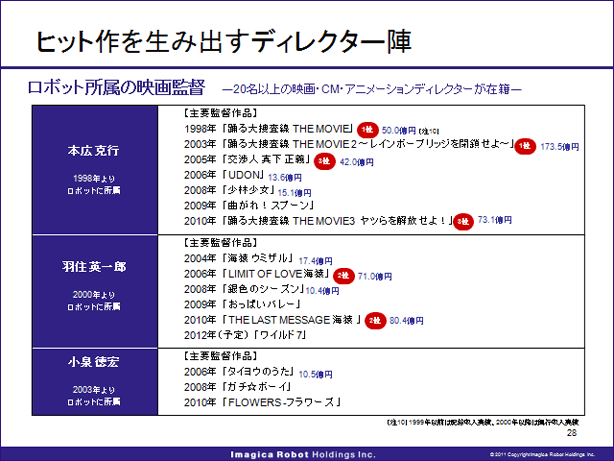Select director name 小泉 徳宏
Screen dimensions: 614x461
[x=94, y=362]
